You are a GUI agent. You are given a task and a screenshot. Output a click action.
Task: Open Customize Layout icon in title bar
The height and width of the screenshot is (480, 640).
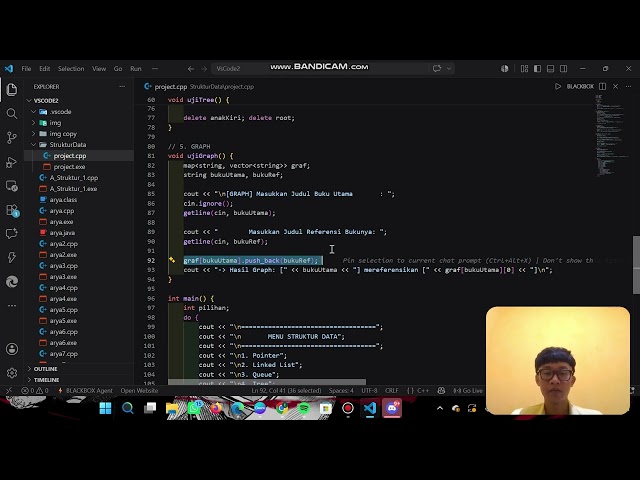click(x=524, y=69)
